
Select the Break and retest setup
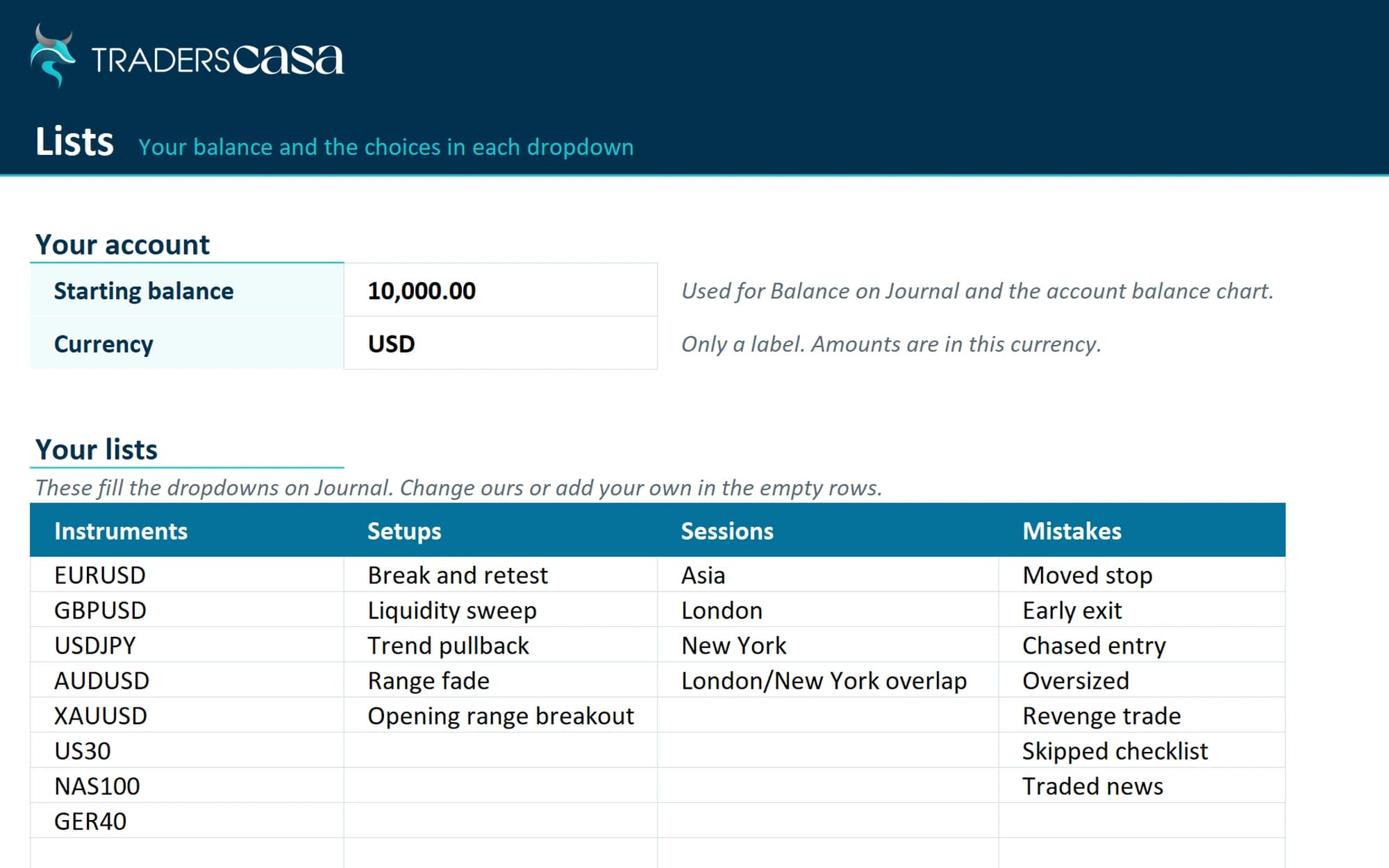tap(500, 575)
